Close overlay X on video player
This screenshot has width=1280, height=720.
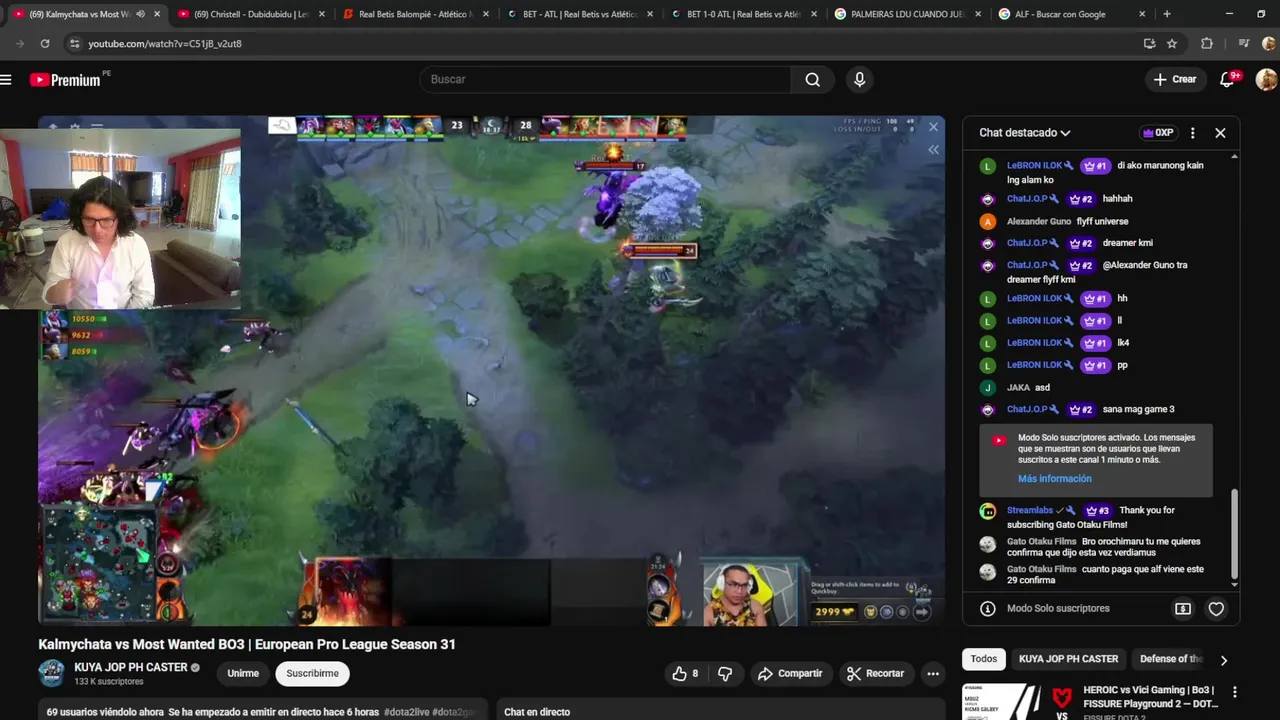(x=933, y=127)
